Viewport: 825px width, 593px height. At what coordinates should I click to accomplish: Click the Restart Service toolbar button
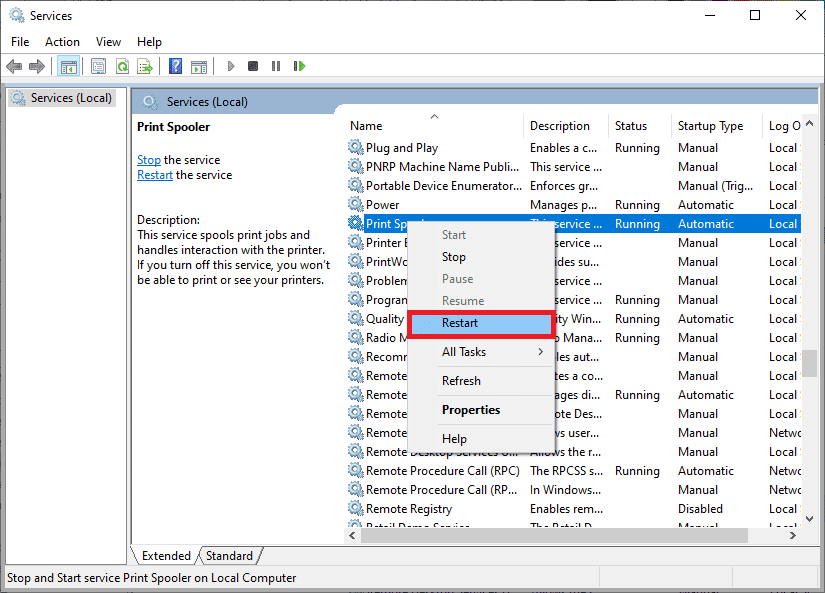click(299, 66)
